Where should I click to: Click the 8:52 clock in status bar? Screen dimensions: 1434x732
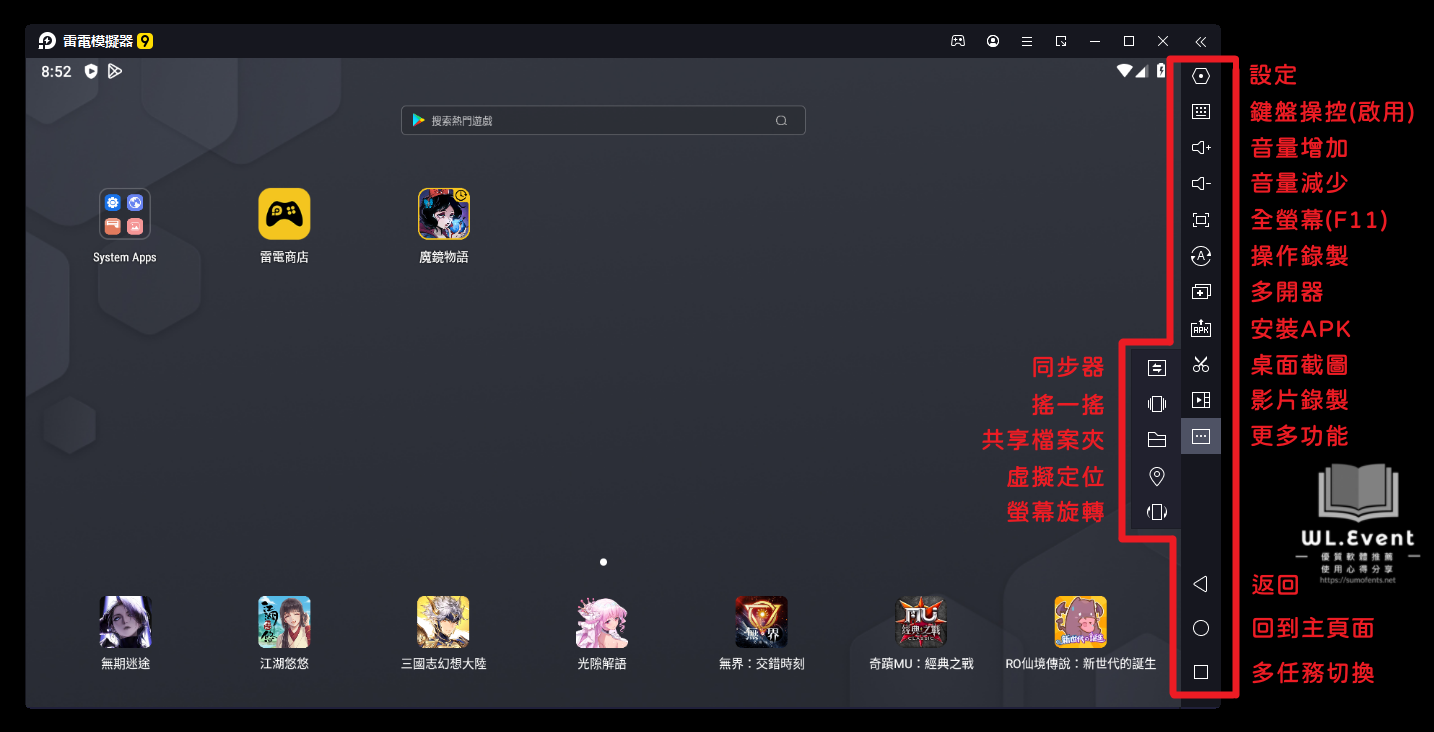coord(56,72)
